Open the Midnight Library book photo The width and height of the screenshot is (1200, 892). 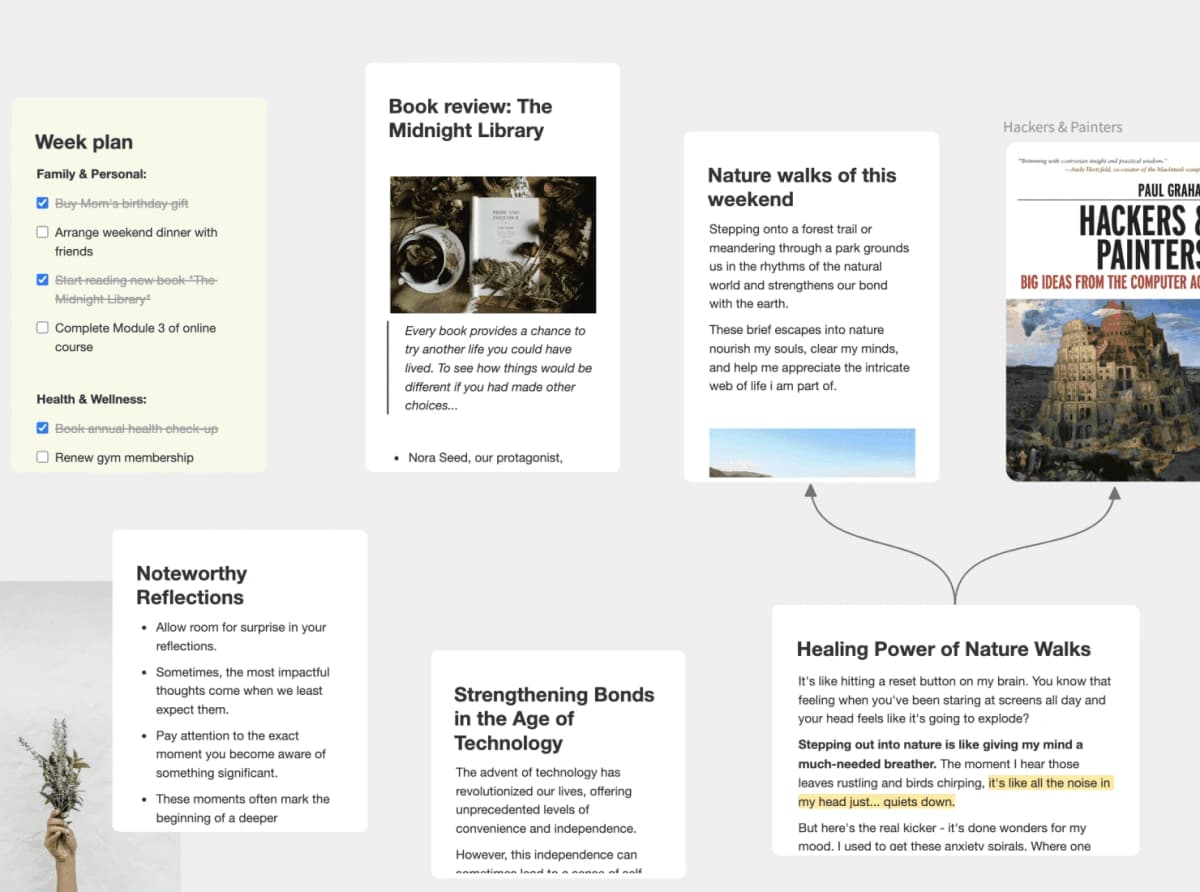pos(492,245)
